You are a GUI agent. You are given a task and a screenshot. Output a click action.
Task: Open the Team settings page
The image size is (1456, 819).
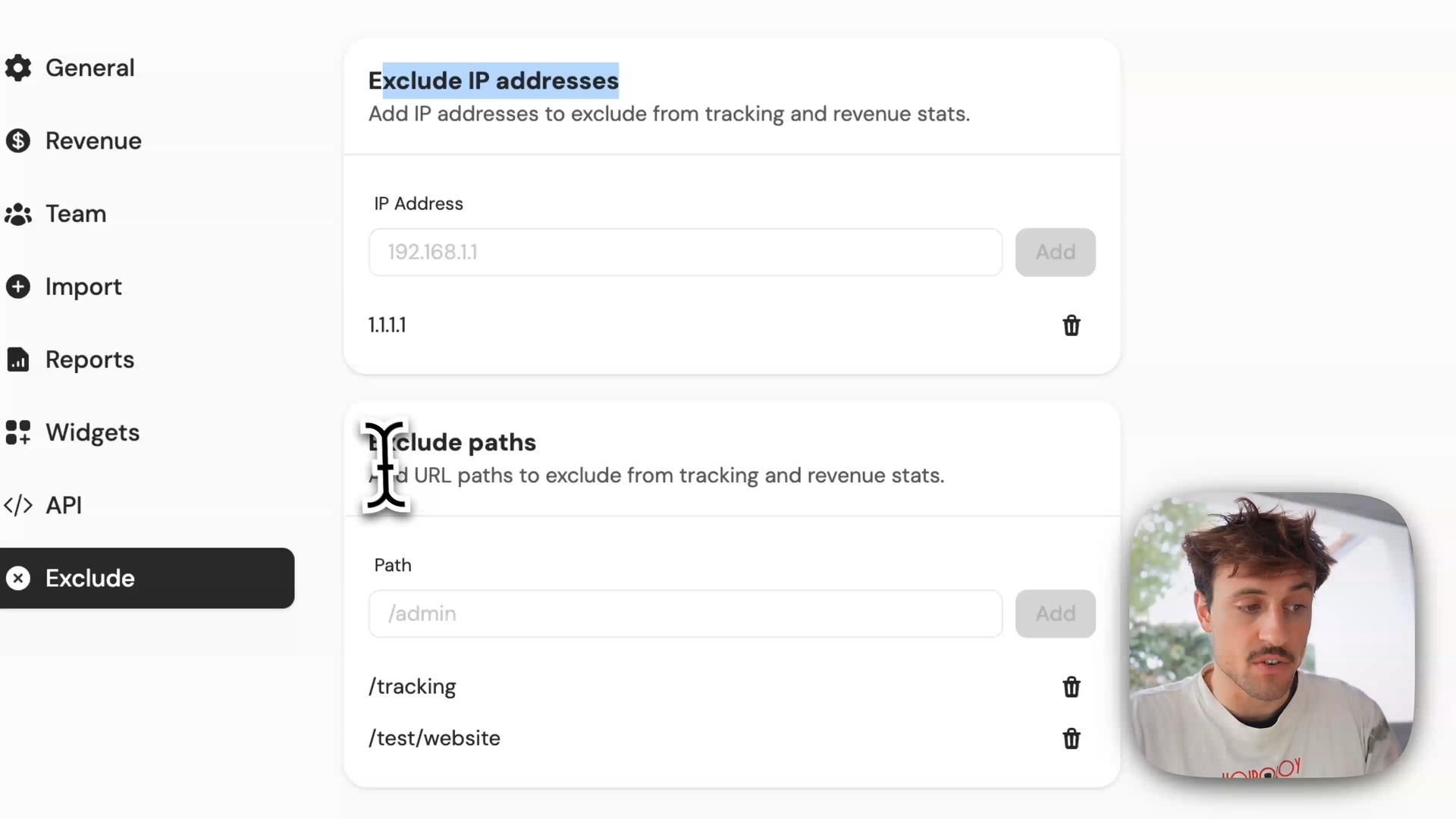tap(76, 214)
